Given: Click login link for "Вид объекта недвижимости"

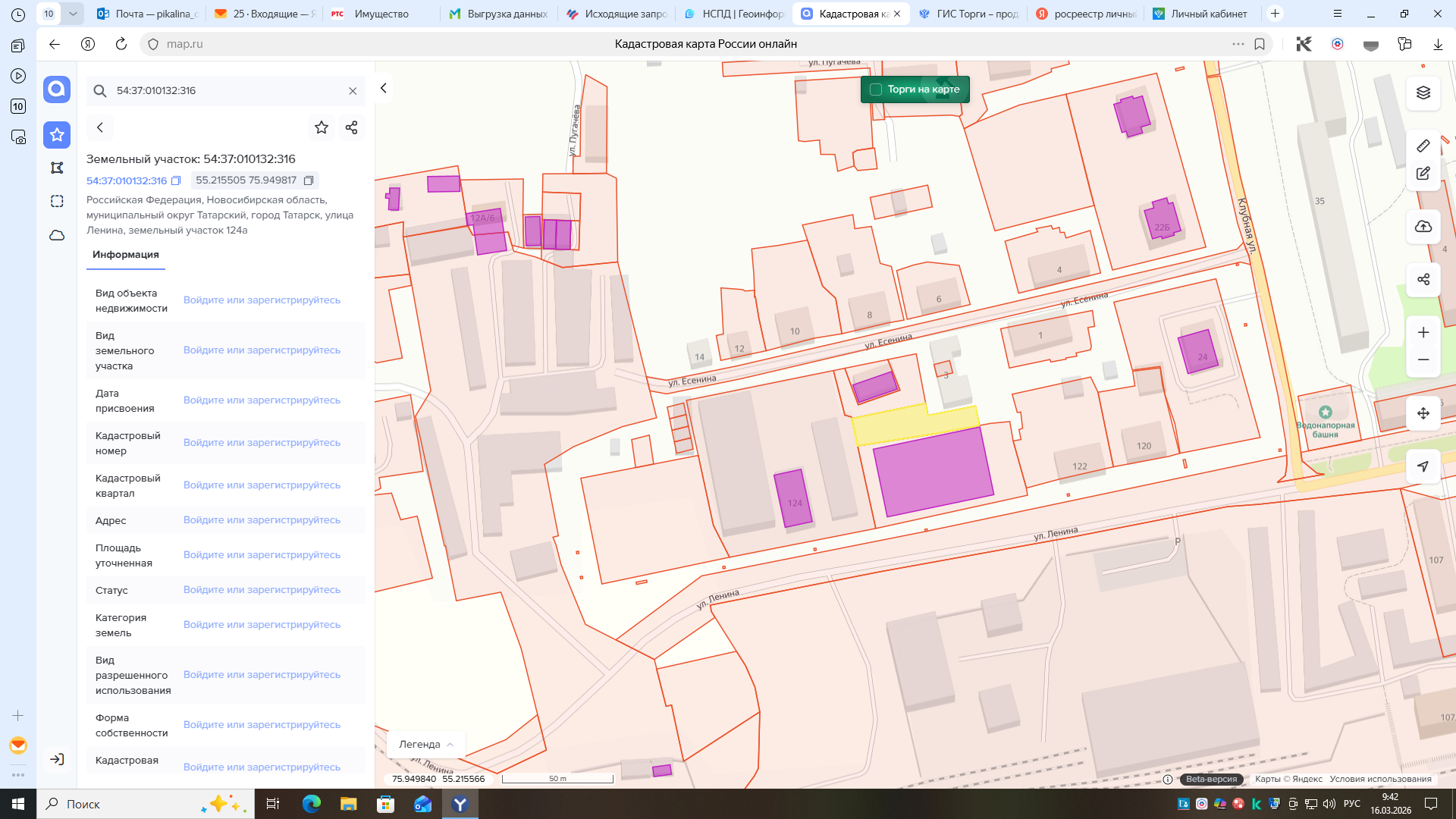Looking at the screenshot, I should 262,300.
